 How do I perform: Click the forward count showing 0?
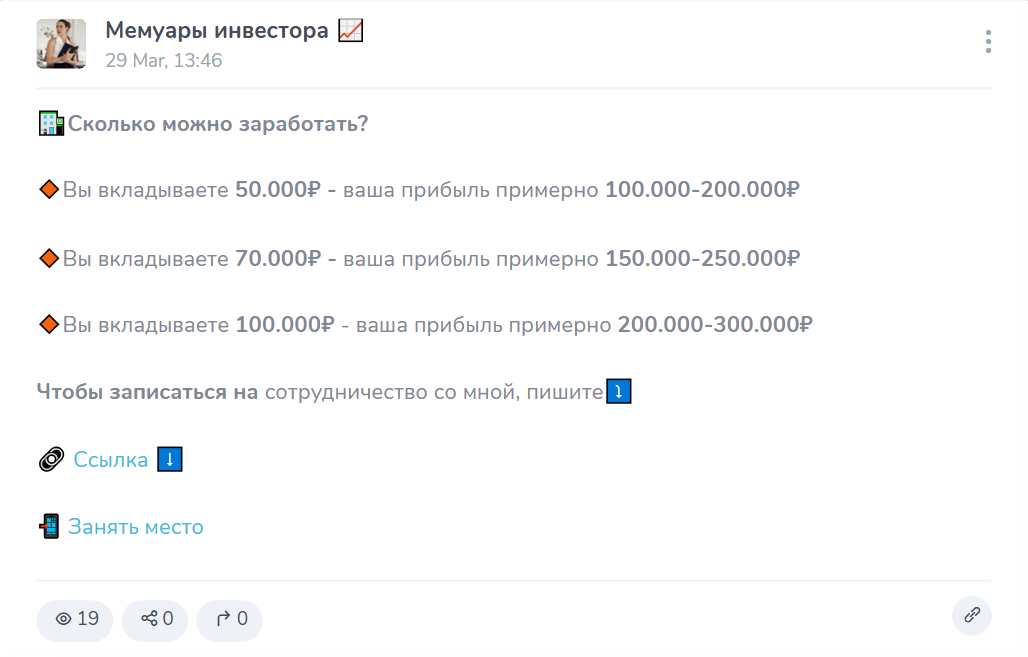(x=229, y=620)
